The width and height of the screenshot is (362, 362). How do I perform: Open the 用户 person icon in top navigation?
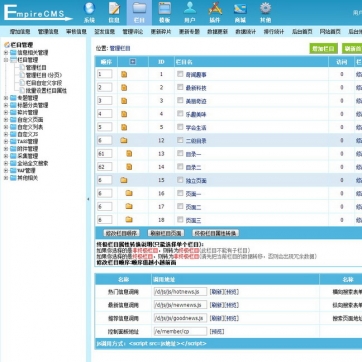point(190,9)
